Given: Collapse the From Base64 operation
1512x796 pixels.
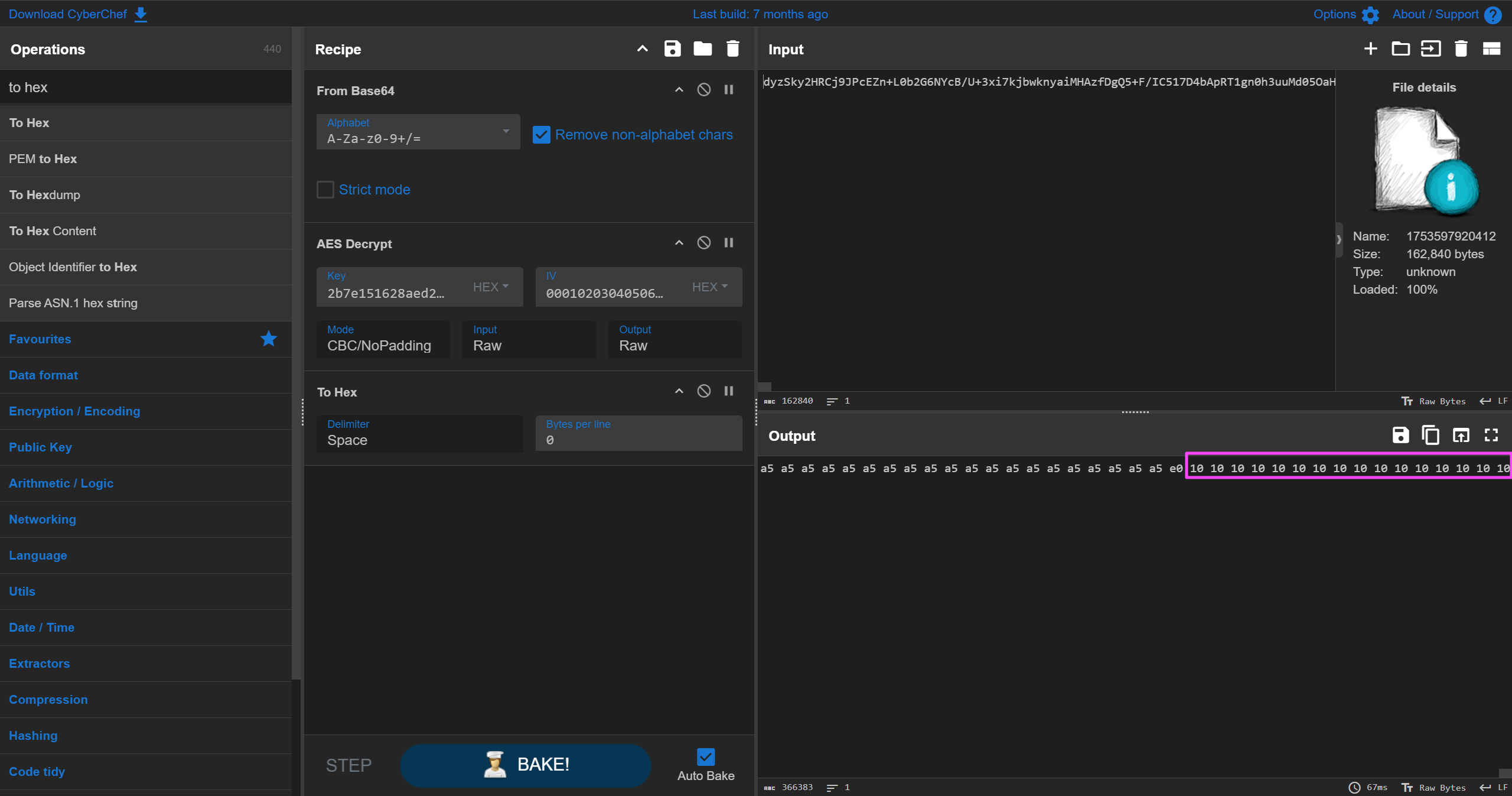Looking at the screenshot, I should [679, 90].
